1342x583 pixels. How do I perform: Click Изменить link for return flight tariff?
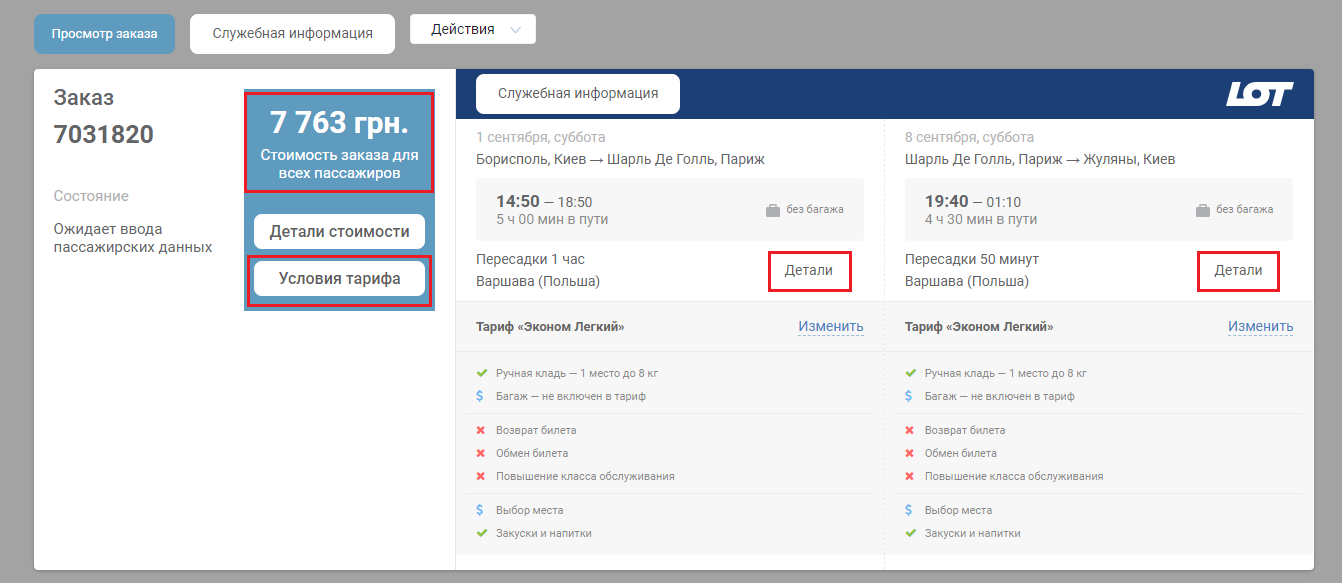[x=1260, y=327]
